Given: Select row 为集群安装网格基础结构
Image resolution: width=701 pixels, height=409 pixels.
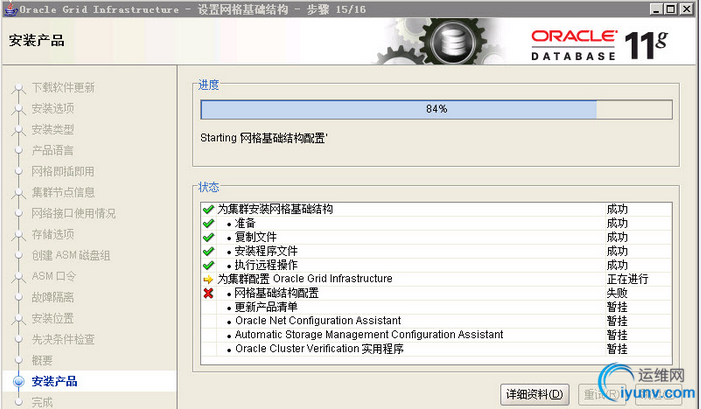Looking at the screenshot, I should click(x=436, y=209).
